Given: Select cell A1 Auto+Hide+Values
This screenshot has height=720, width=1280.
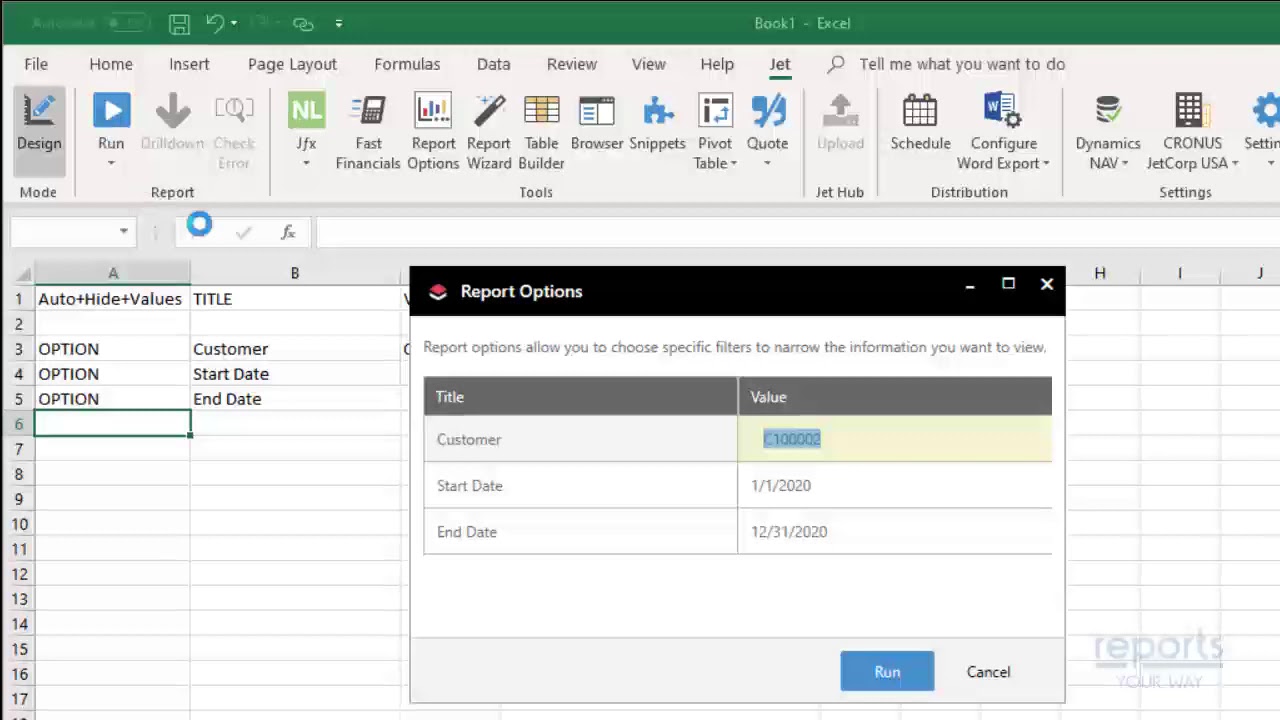Looking at the screenshot, I should click(112, 299).
